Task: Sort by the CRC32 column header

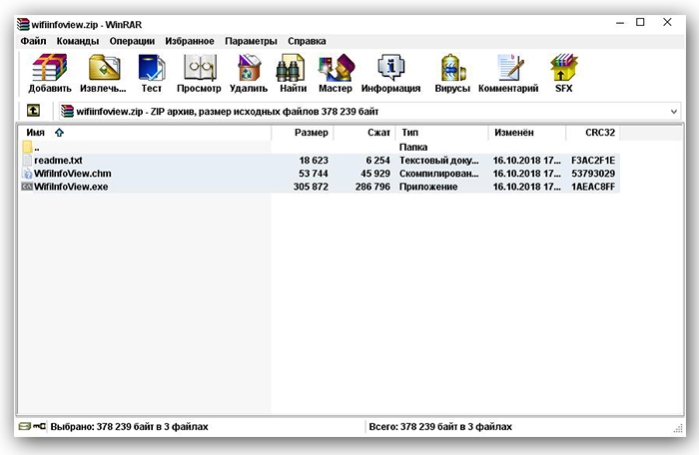Action: [x=592, y=132]
